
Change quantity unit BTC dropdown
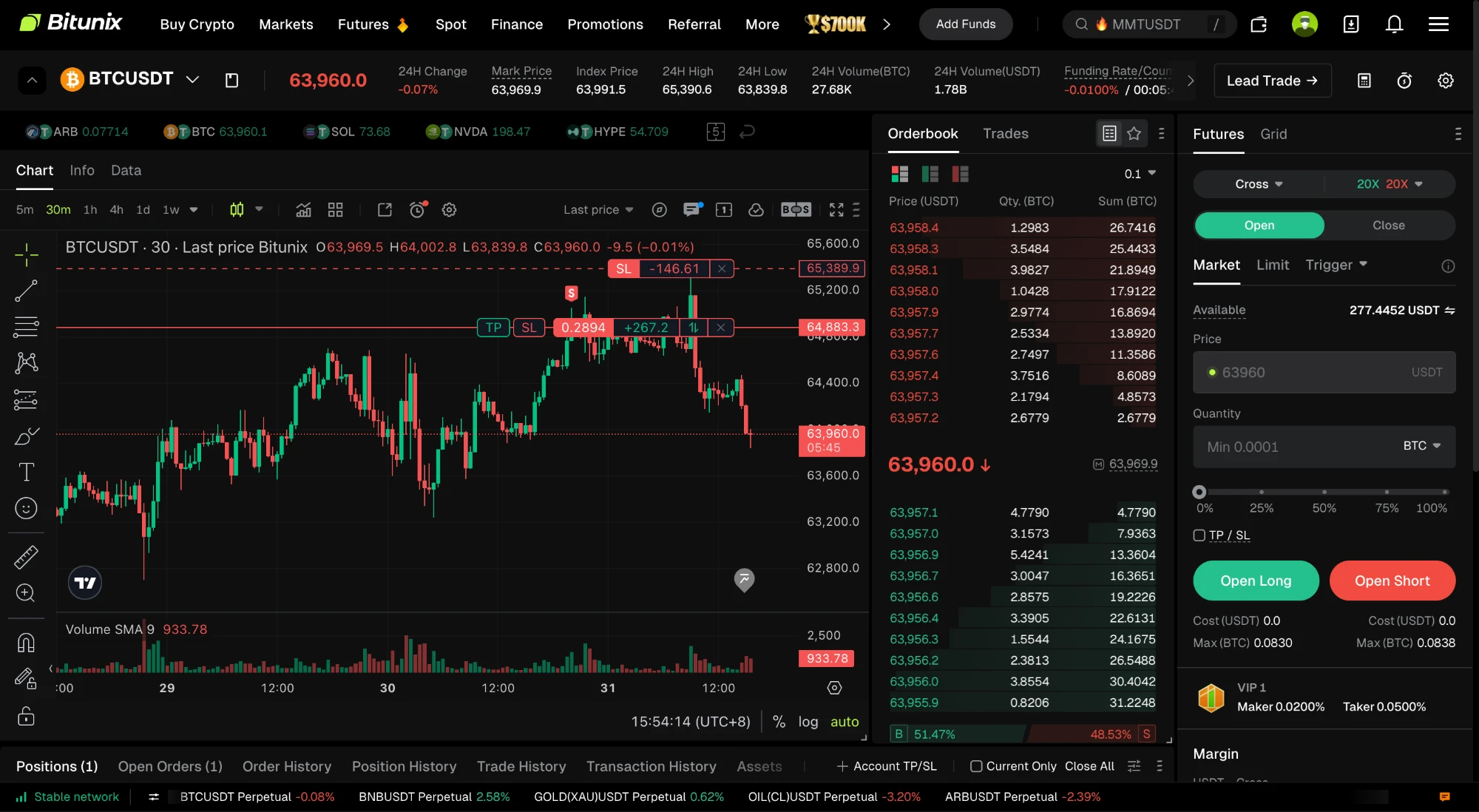pos(1422,446)
